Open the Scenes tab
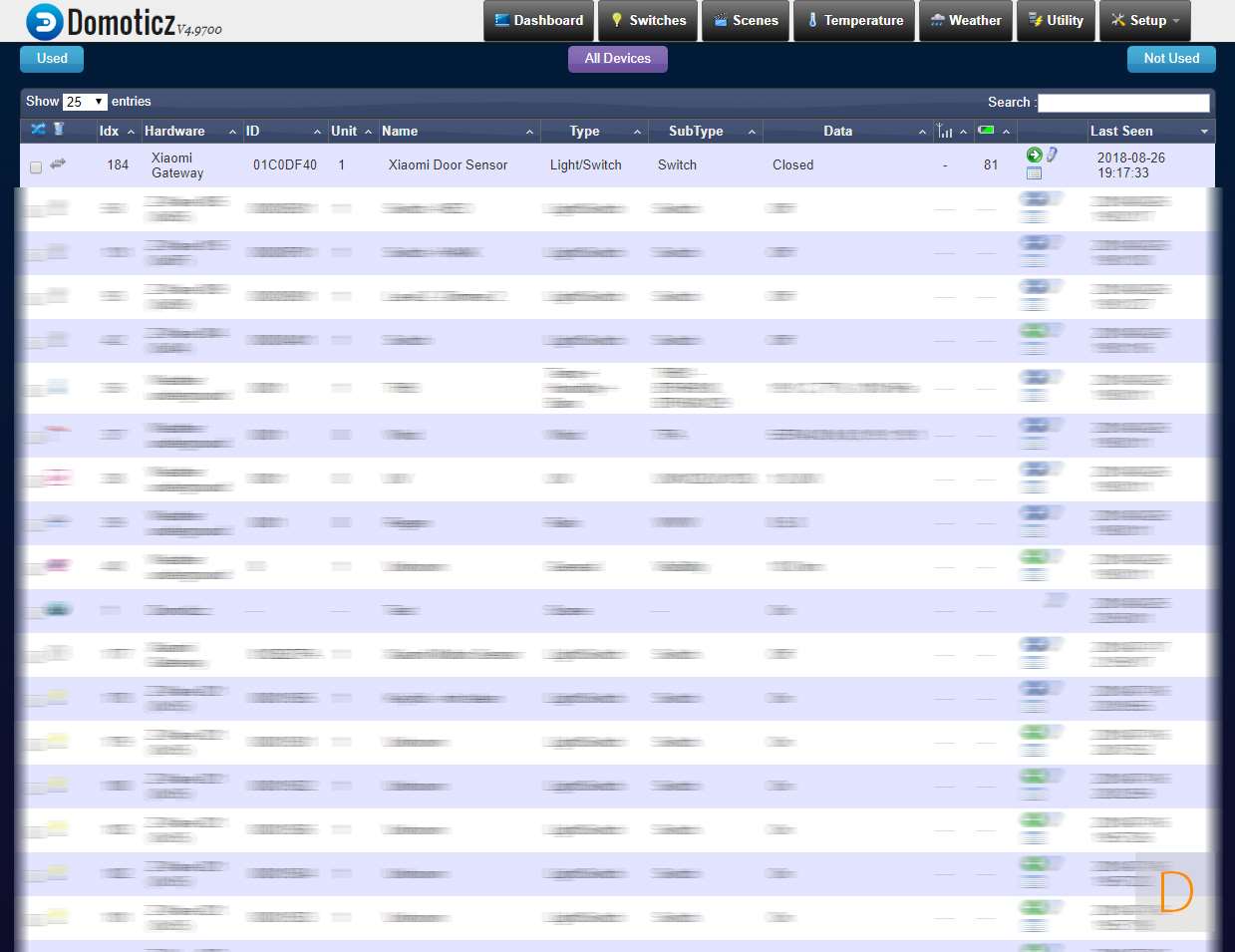Image resolution: width=1235 pixels, height=952 pixels. point(746,21)
